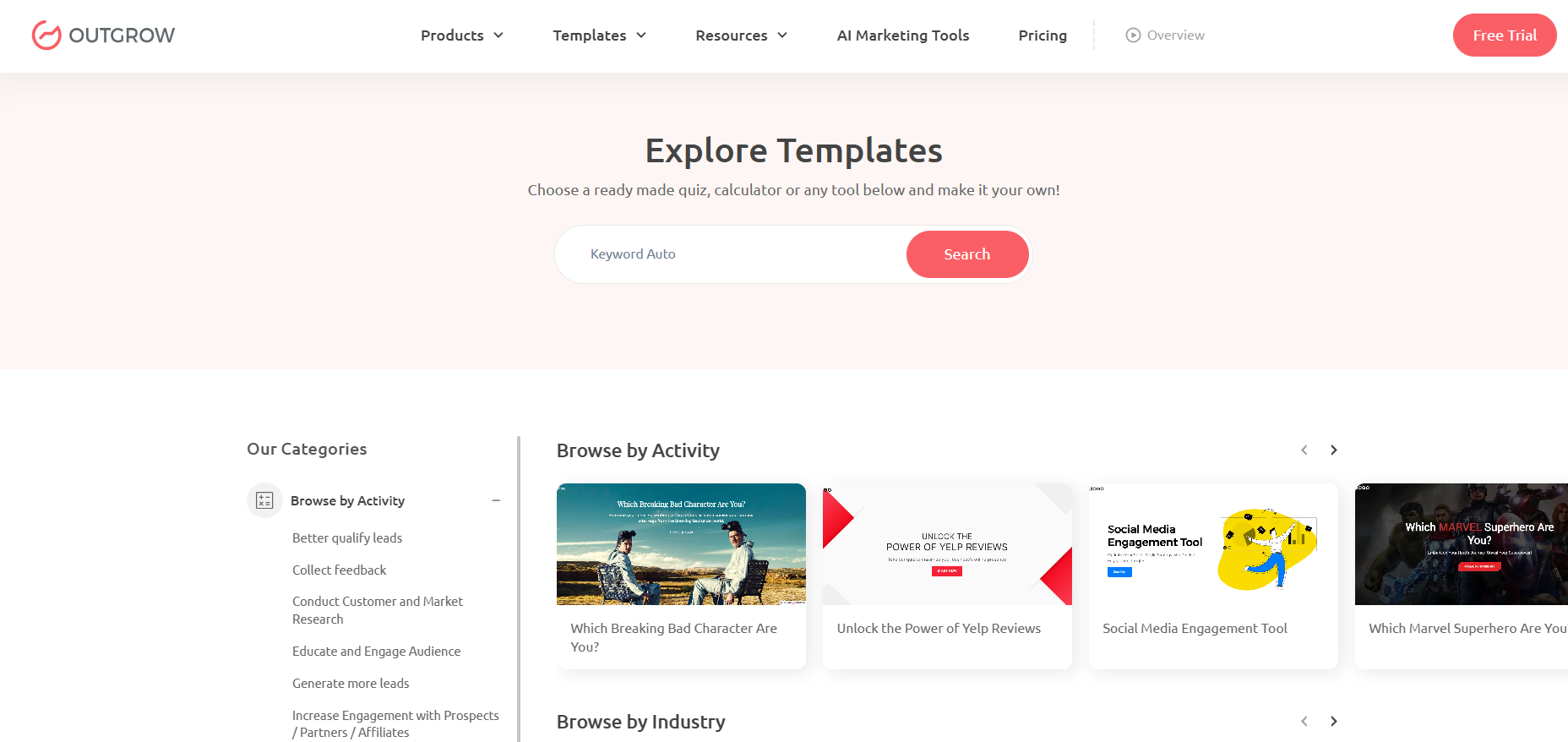The width and height of the screenshot is (1568, 742).
Task: Click next arrow in Browse by Industry
Action: coord(1333,722)
